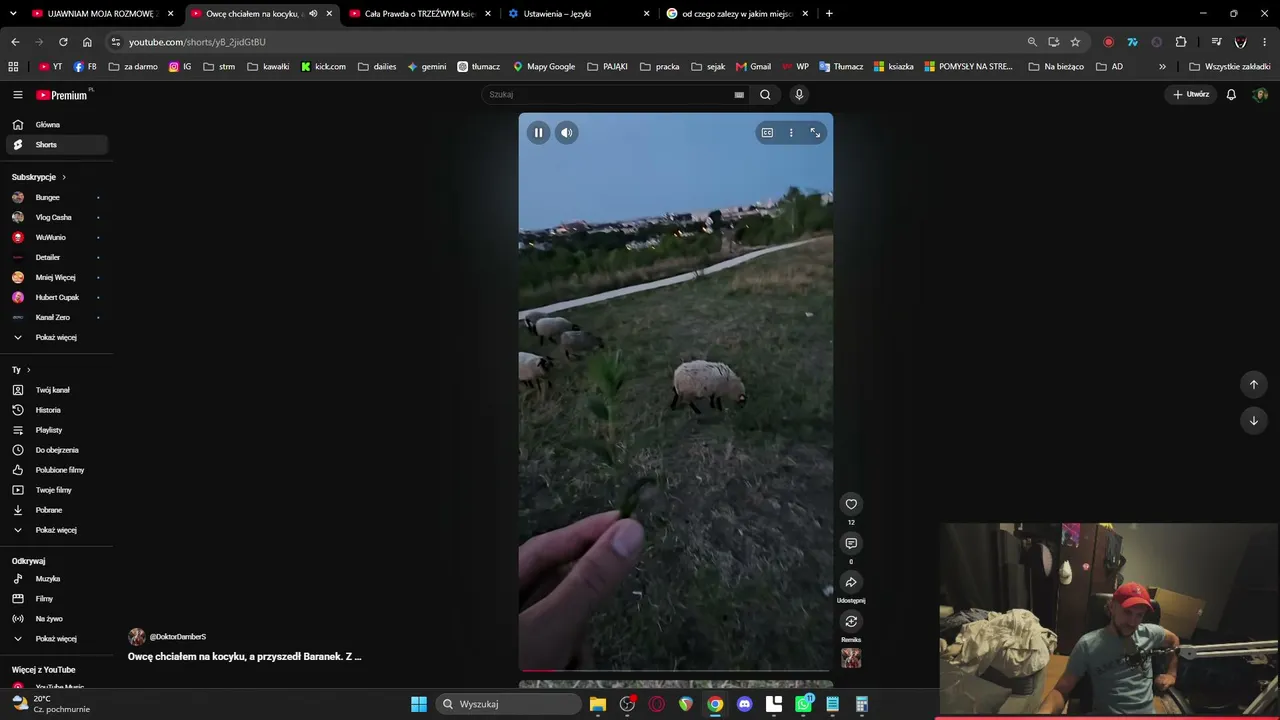Expand the Subskrypcje section chevron
1280x720 pixels.
point(64,177)
